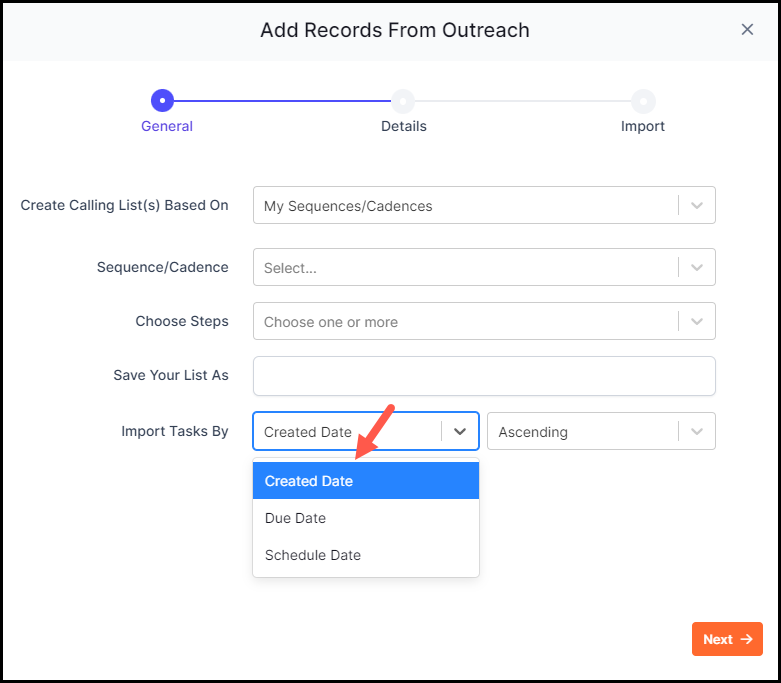Click chevron of Sequence/Cadence dropdown
The height and width of the screenshot is (683, 781).
click(x=697, y=268)
